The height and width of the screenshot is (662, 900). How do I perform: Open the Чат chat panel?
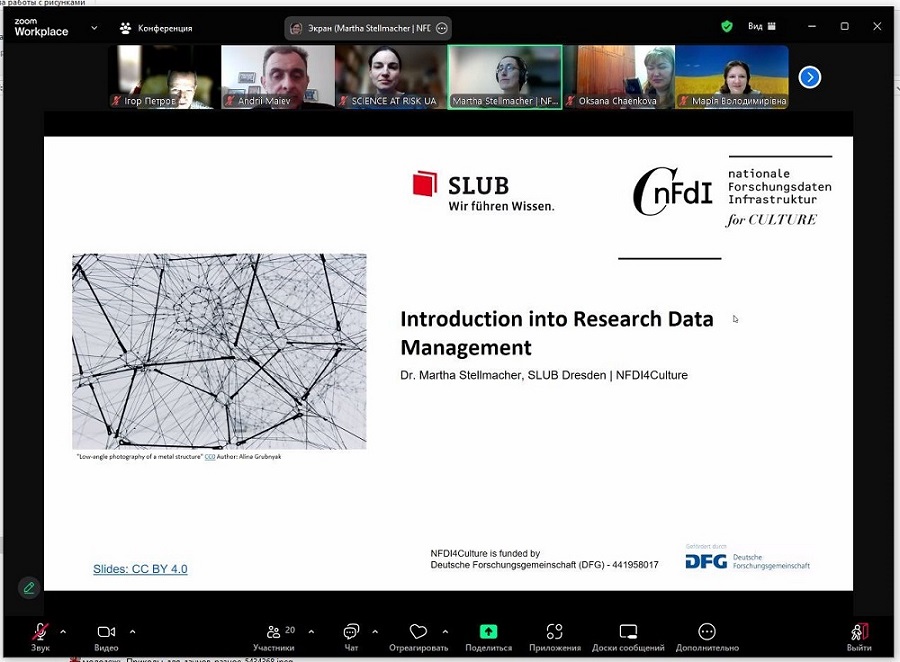[x=351, y=633]
